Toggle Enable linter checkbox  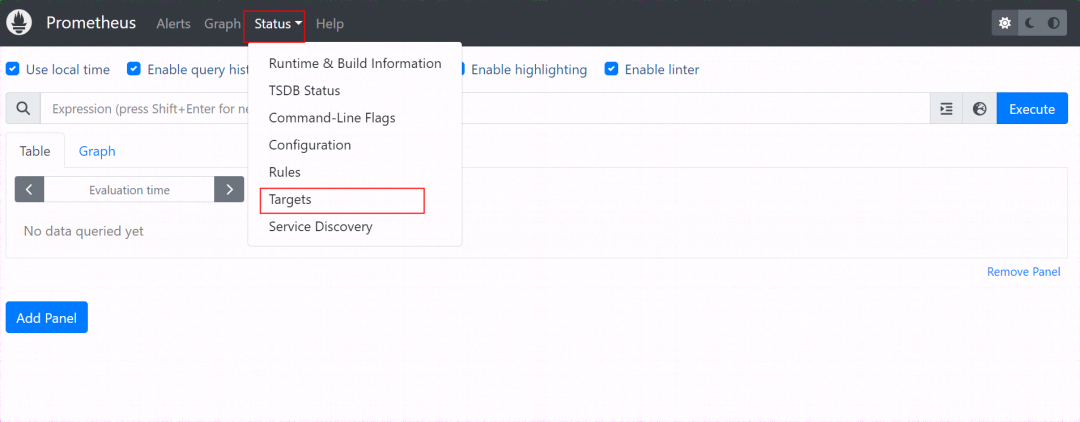click(x=611, y=69)
